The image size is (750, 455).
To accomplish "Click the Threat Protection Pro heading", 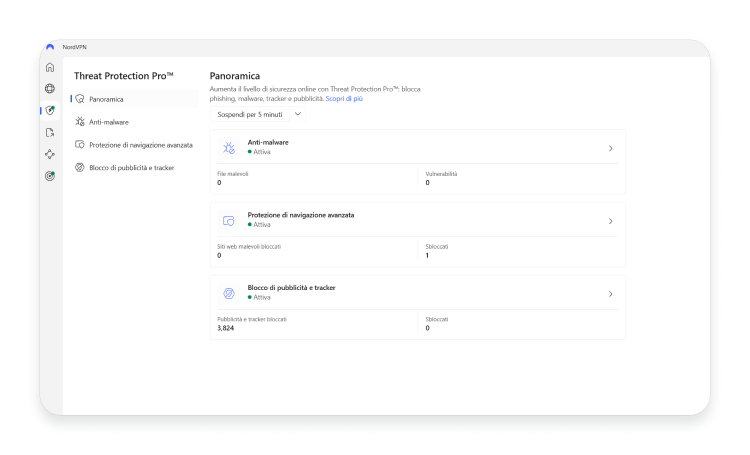I will (x=123, y=76).
